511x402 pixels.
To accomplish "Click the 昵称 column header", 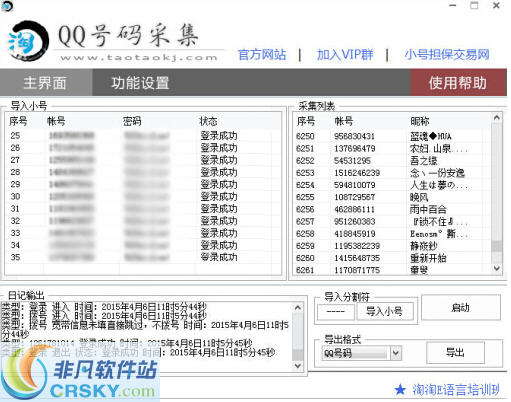I will [420, 121].
